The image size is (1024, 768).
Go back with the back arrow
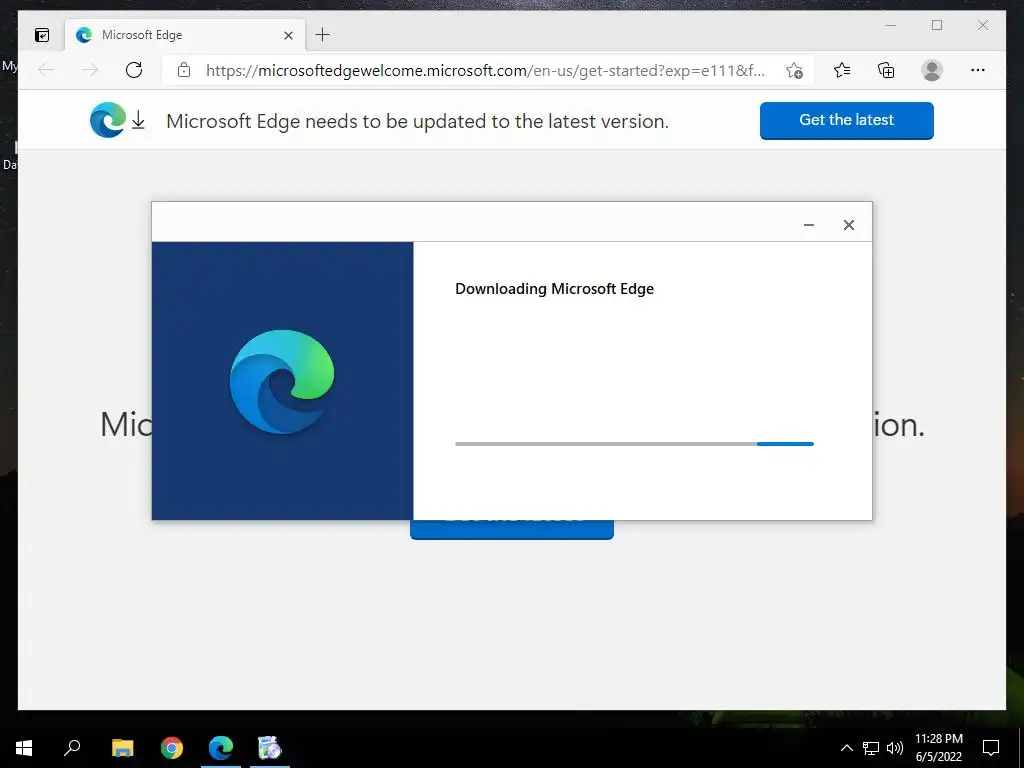click(46, 70)
